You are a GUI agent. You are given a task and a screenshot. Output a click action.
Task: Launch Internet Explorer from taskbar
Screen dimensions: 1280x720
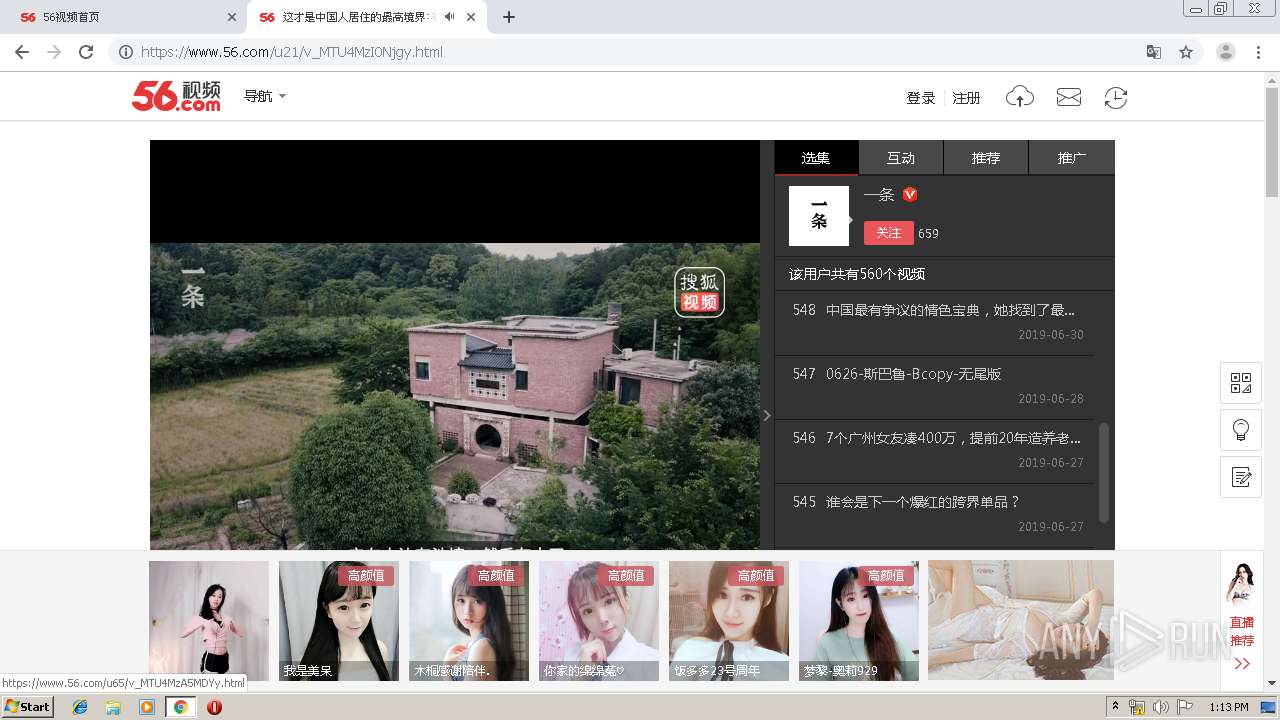coord(80,707)
